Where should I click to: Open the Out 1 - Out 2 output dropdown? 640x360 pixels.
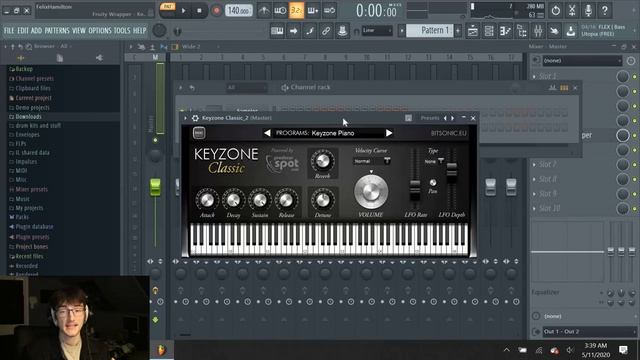[x=588, y=331]
